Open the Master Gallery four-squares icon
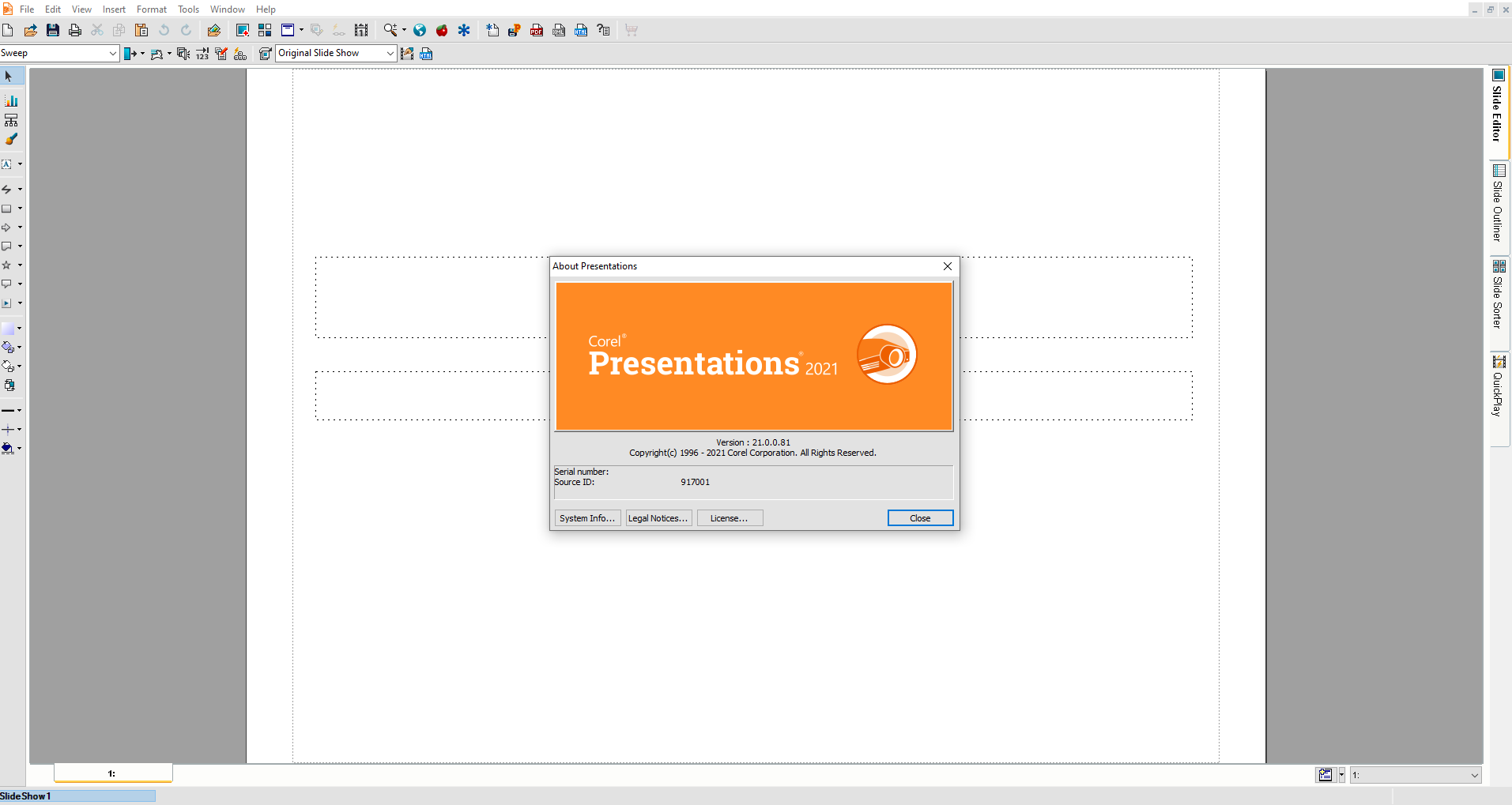The width and height of the screenshot is (1512, 805). pyautogui.click(x=265, y=30)
